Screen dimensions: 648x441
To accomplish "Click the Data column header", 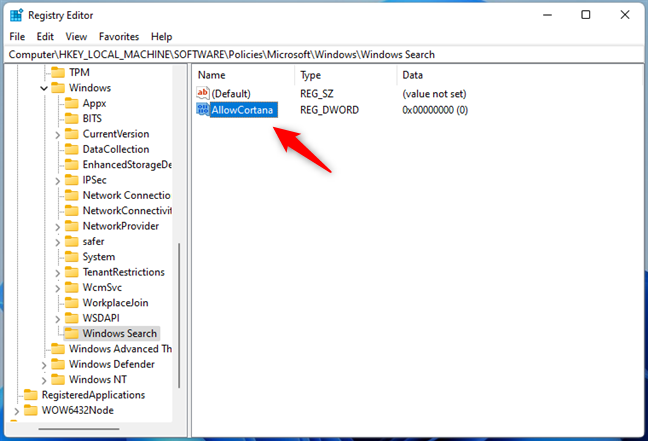I will click(x=520, y=75).
